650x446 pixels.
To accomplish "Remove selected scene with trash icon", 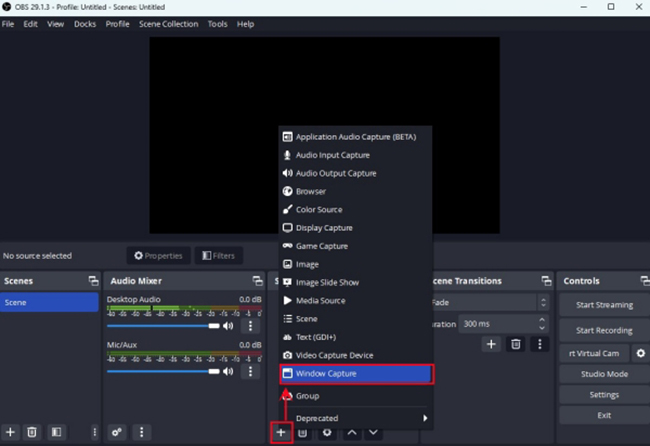I will click(32, 432).
